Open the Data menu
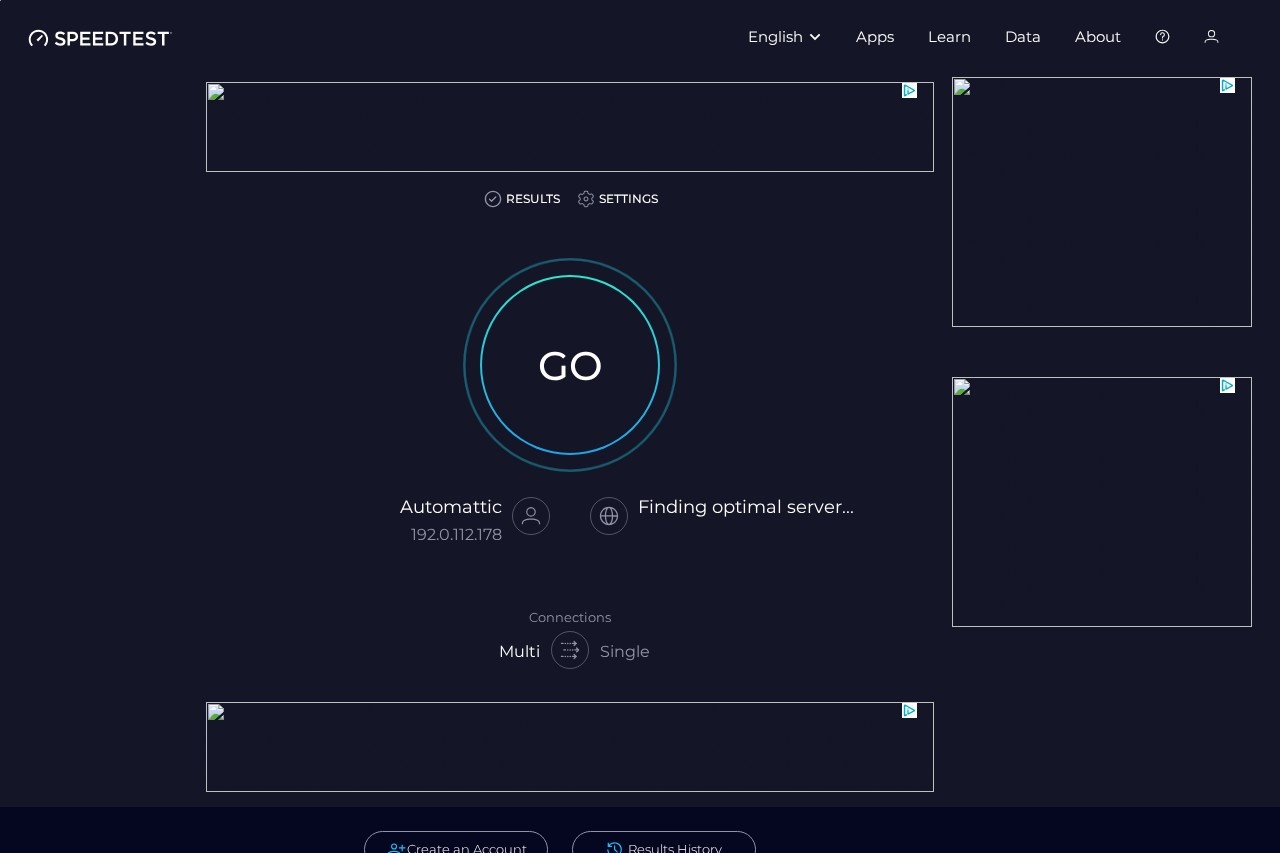This screenshot has height=853, width=1280. [x=1023, y=37]
